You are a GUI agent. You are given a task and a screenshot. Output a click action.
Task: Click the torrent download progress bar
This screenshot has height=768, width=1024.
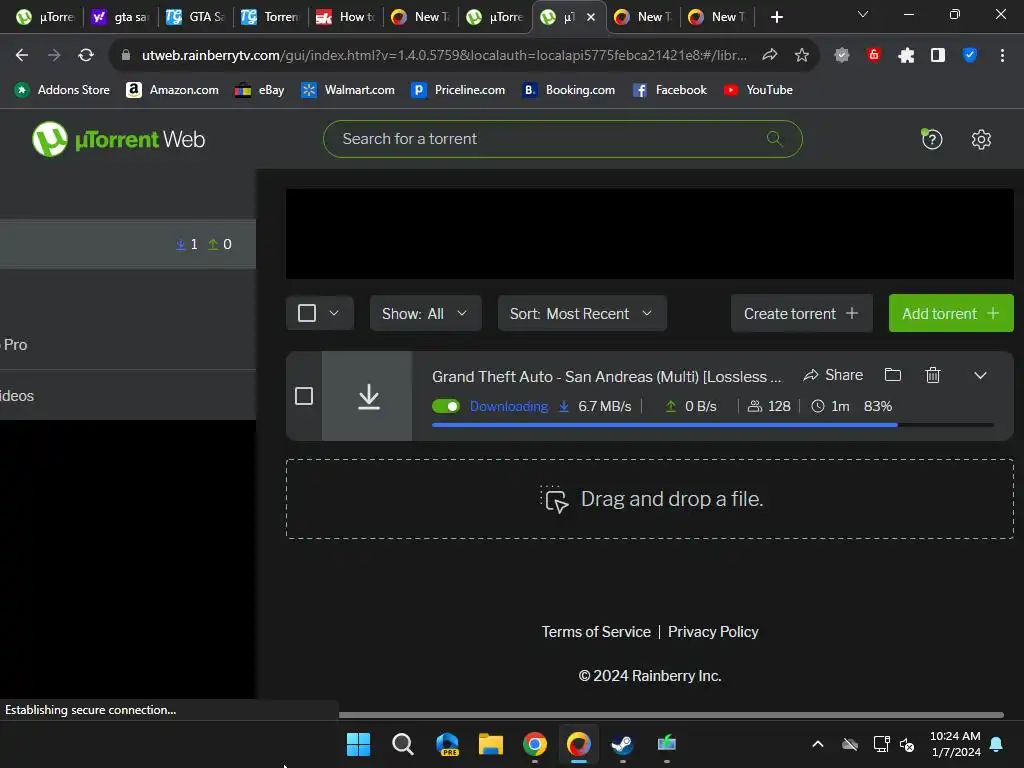[x=712, y=425]
